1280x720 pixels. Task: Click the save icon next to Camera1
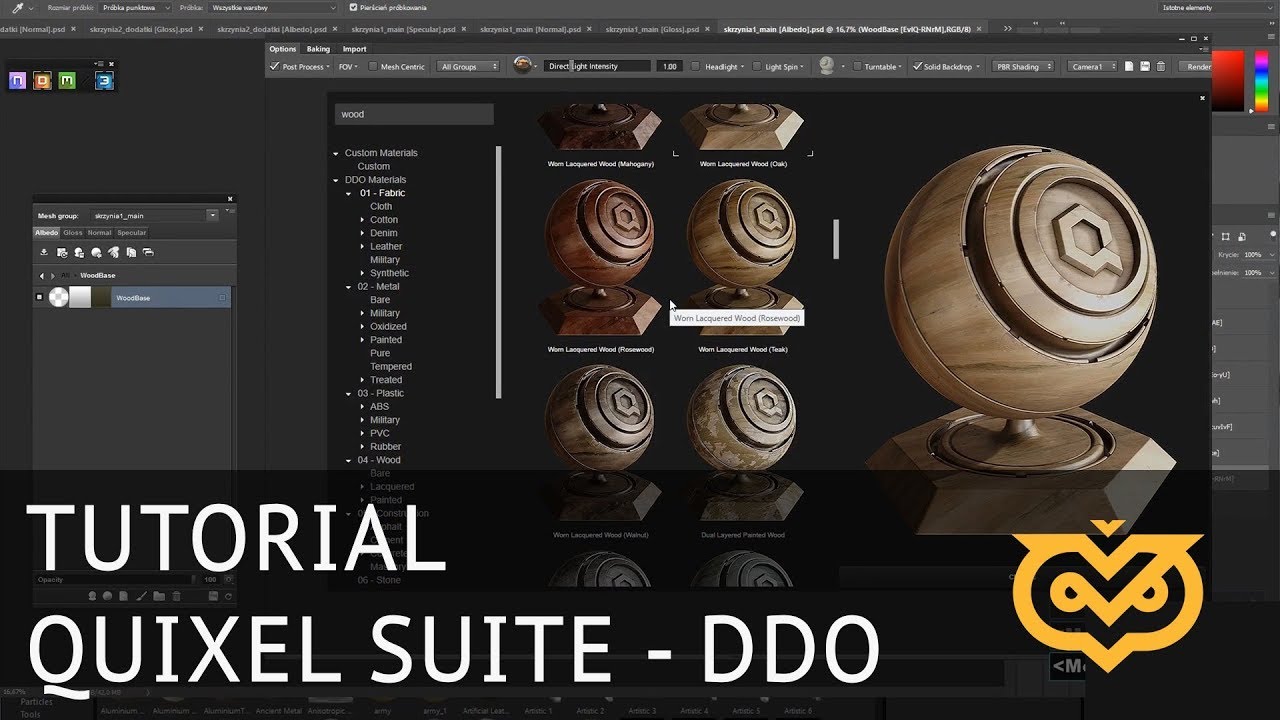pyautogui.click(x=1145, y=66)
